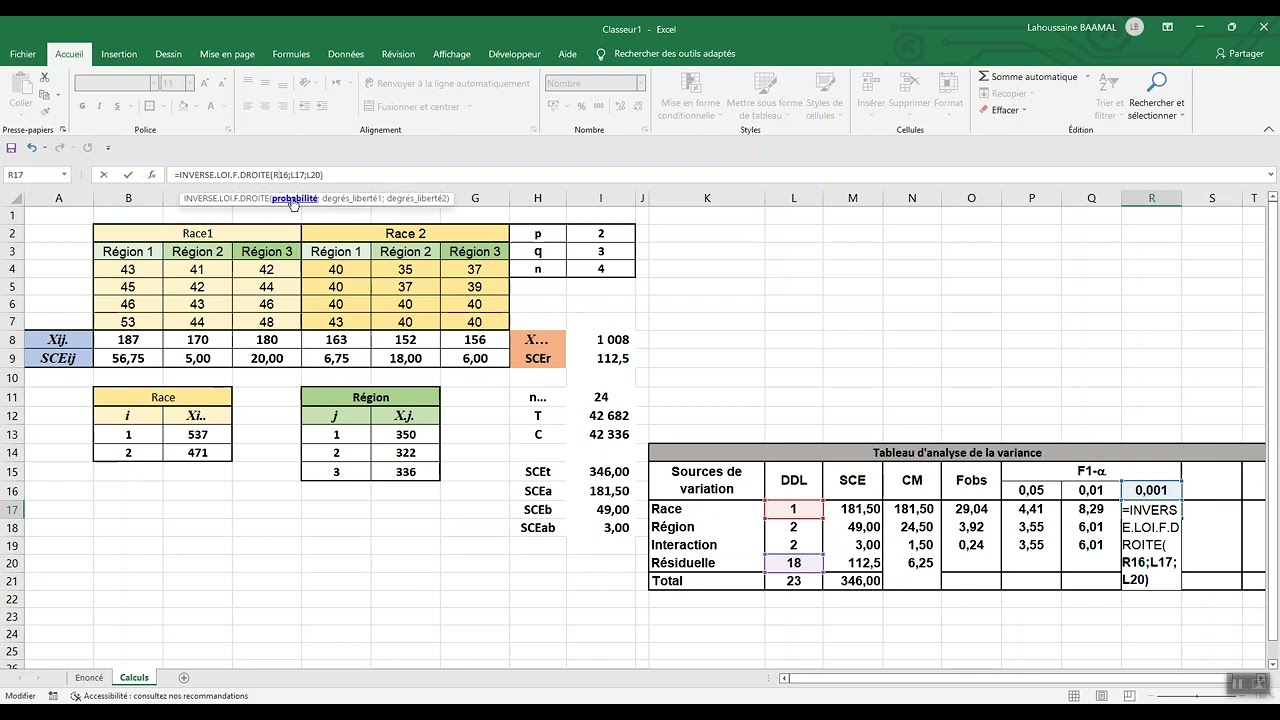Screen dimensions: 1280x720
Task: Click Lahoussaine BAAMAL account button
Action: (1085, 28)
